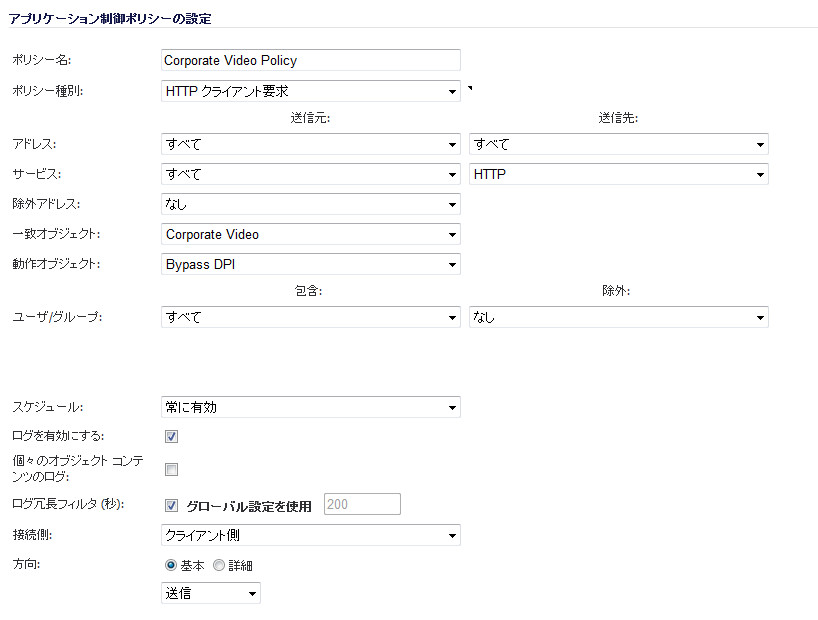Click the ポリシー名 text field
Image resolution: width=818 pixels, height=620 pixels.
[310, 60]
